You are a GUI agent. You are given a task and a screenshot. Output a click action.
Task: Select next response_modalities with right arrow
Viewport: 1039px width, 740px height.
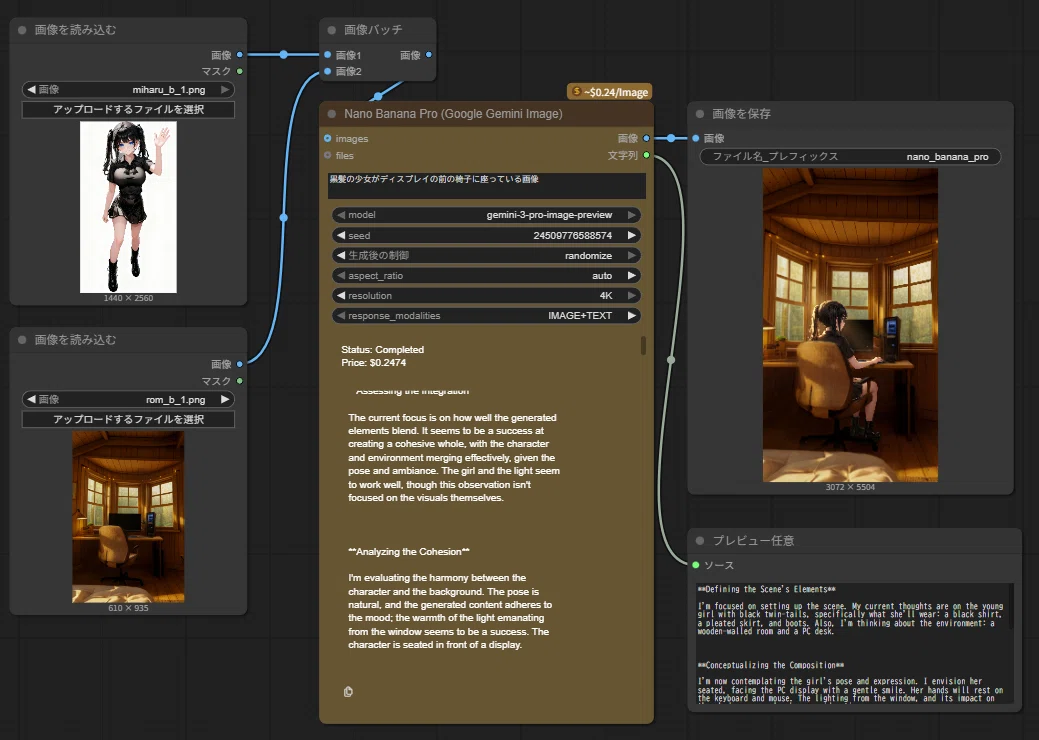point(631,316)
